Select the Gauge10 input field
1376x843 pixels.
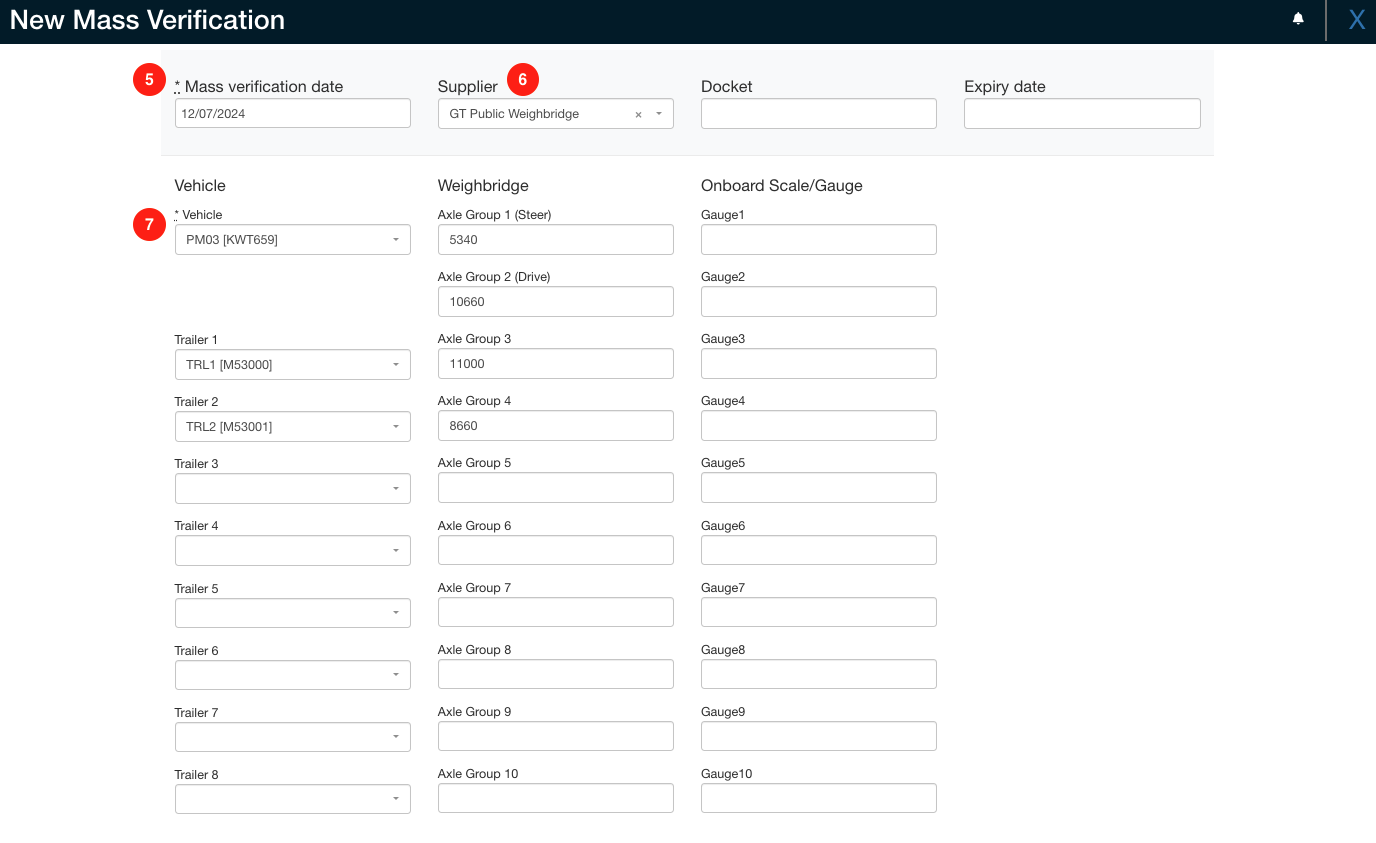(818, 797)
